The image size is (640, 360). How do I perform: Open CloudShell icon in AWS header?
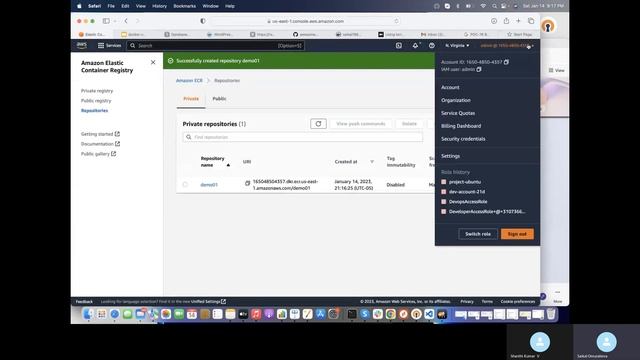click(x=399, y=46)
